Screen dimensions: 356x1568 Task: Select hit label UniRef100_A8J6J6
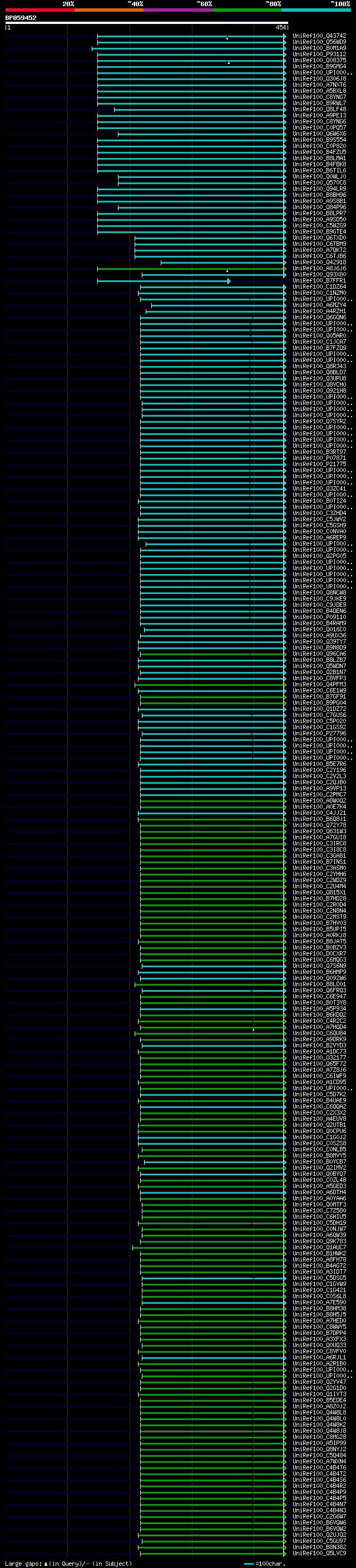(x=319, y=269)
